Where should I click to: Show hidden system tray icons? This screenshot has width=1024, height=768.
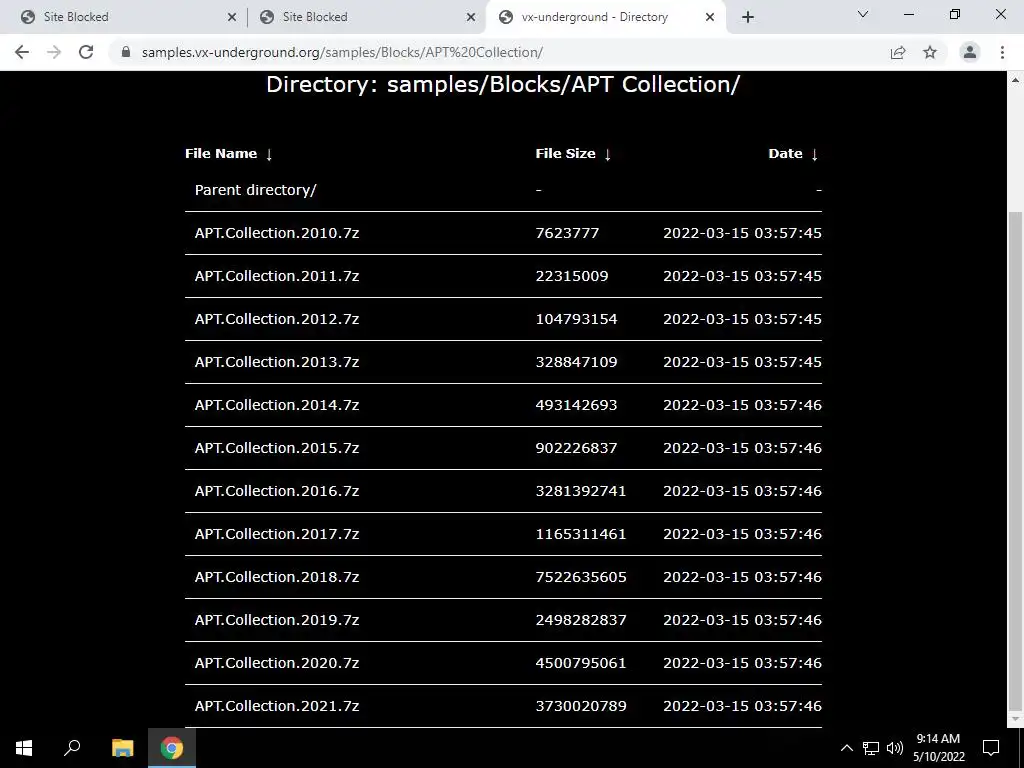846,748
